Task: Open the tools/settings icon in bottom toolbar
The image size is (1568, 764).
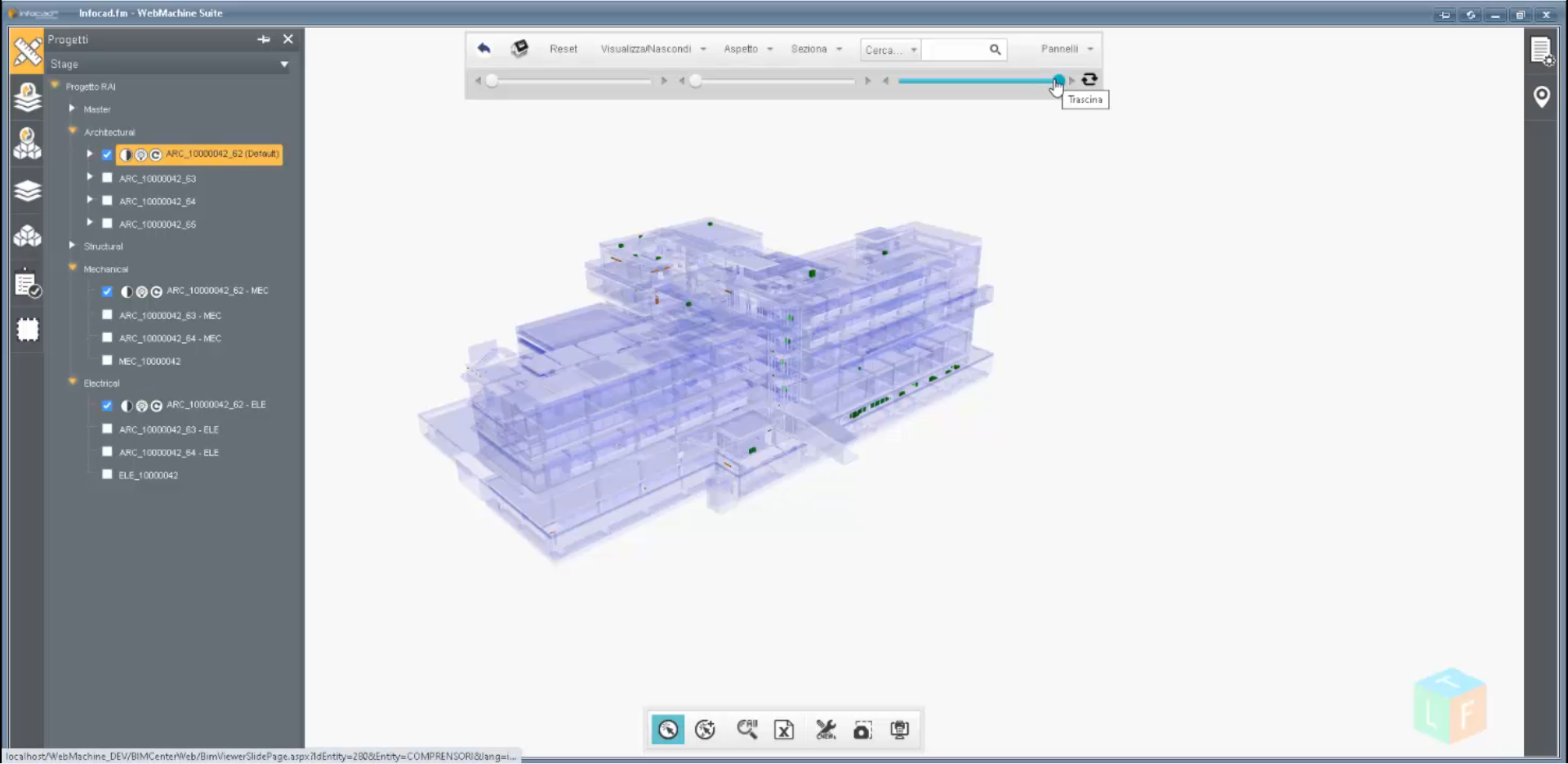Action: [826, 730]
